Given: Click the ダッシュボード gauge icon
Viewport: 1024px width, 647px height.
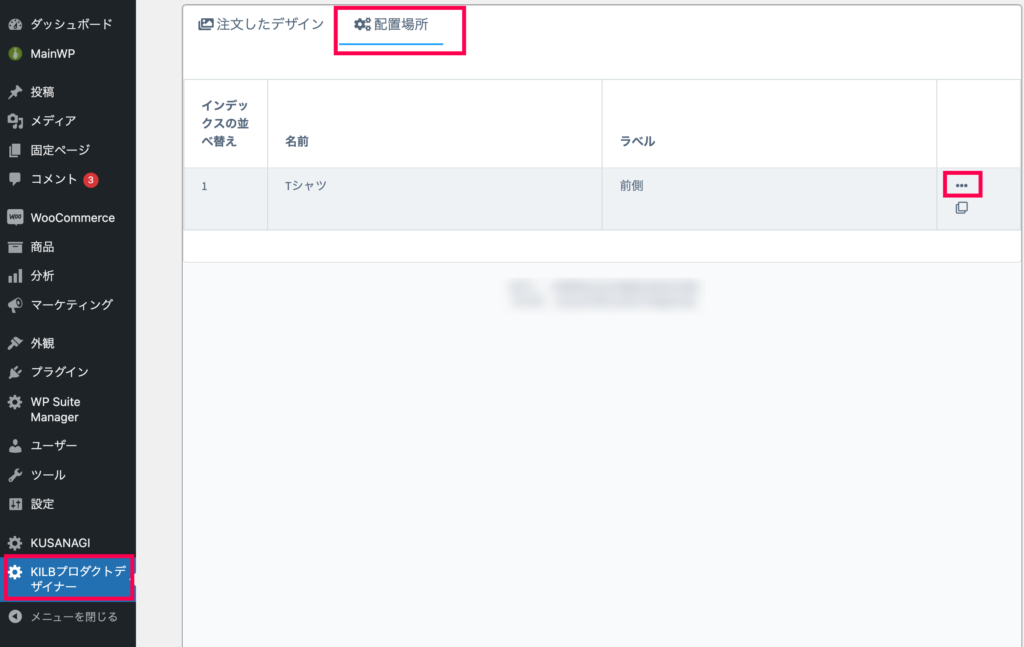Looking at the screenshot, I should 15,25.
